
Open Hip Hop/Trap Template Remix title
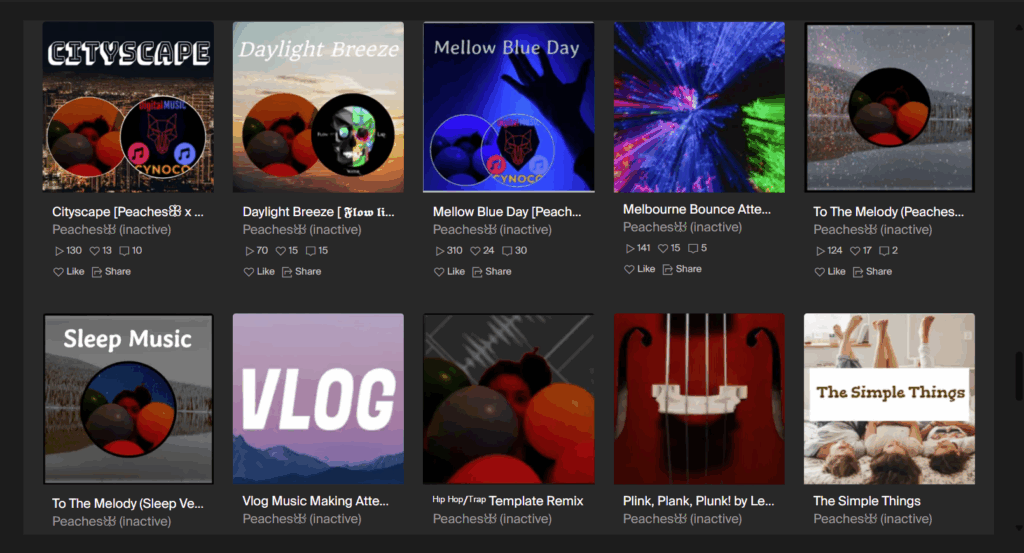click(507, 501)
